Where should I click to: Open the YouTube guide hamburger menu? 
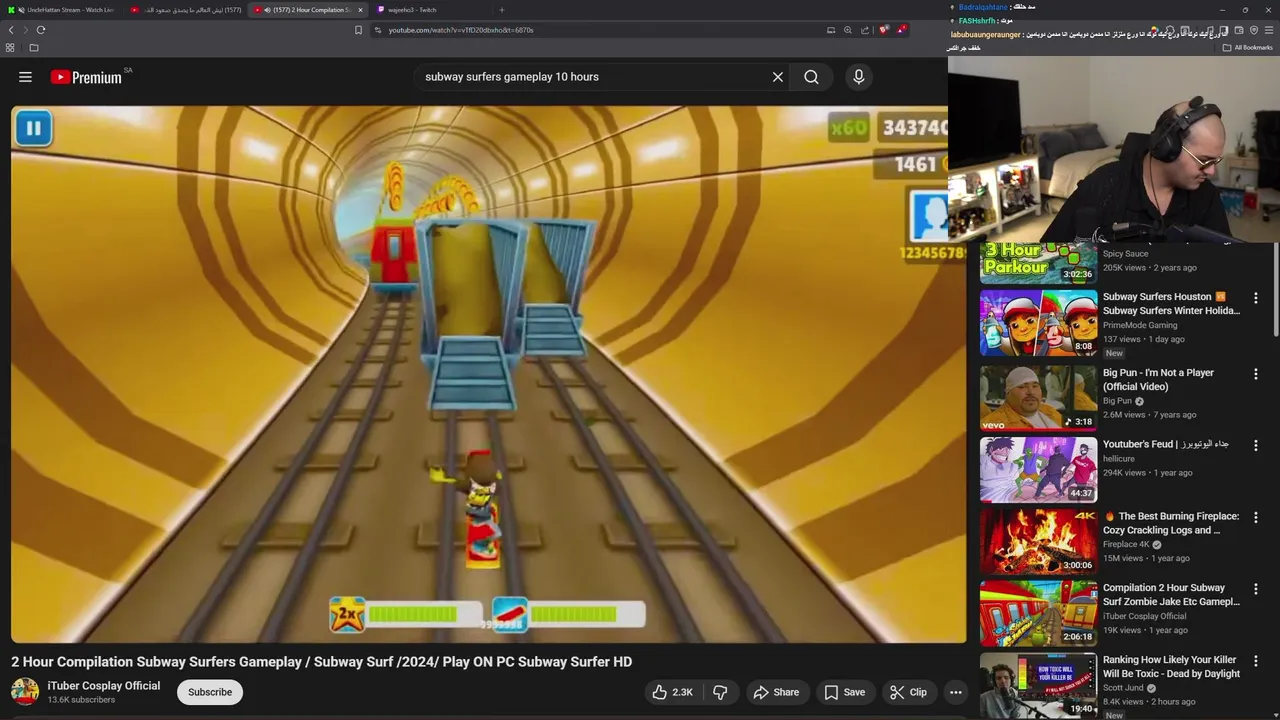coord(25,77)
